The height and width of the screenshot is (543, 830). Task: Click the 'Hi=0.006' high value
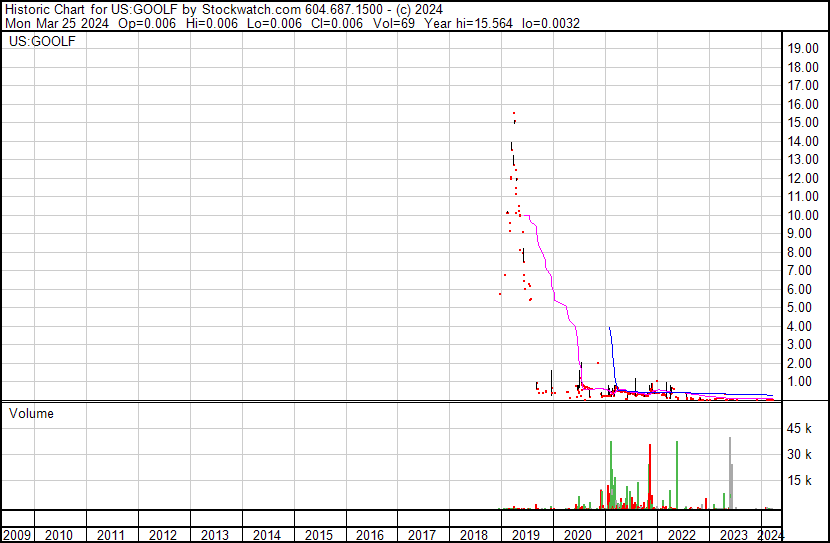[212, 23]
